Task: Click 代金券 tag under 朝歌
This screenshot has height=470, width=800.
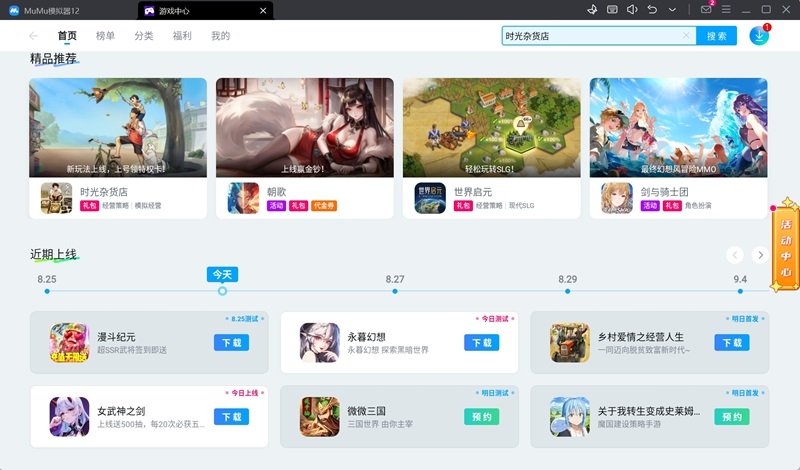Action: click(x=324, y=206)
